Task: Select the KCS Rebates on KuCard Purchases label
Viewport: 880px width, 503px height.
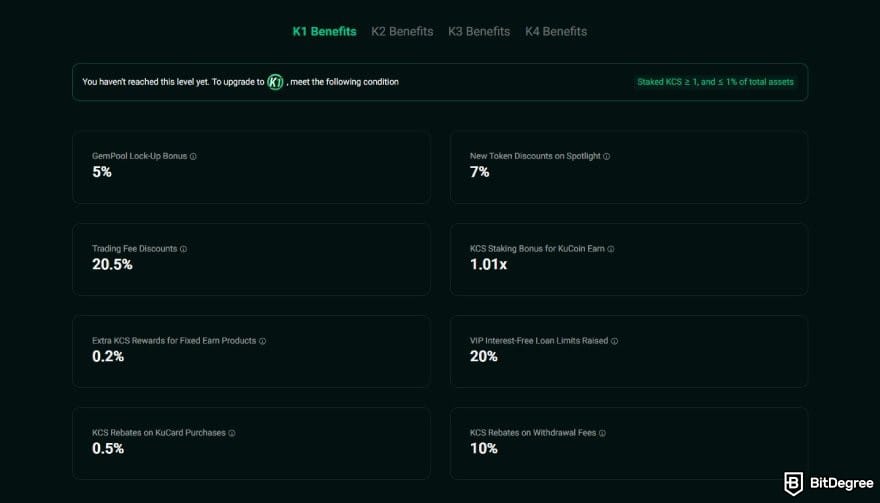Action: coord(159,432)
